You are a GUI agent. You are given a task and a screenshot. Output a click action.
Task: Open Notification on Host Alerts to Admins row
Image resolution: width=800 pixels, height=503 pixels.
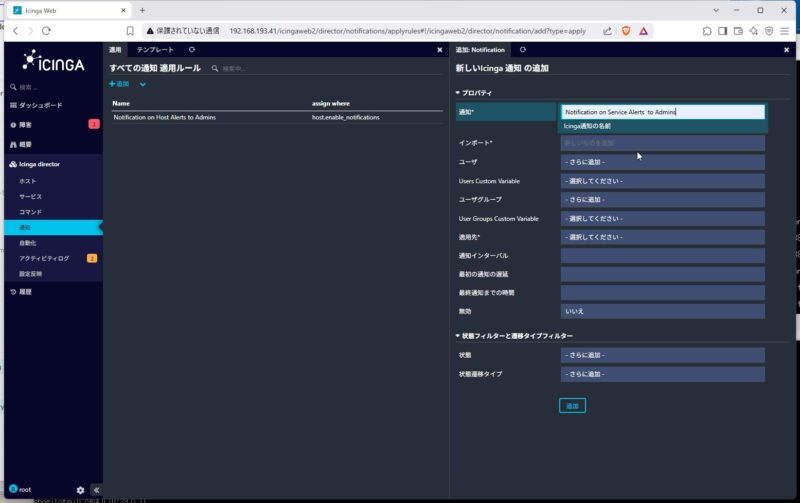click(x=165, y=117)
